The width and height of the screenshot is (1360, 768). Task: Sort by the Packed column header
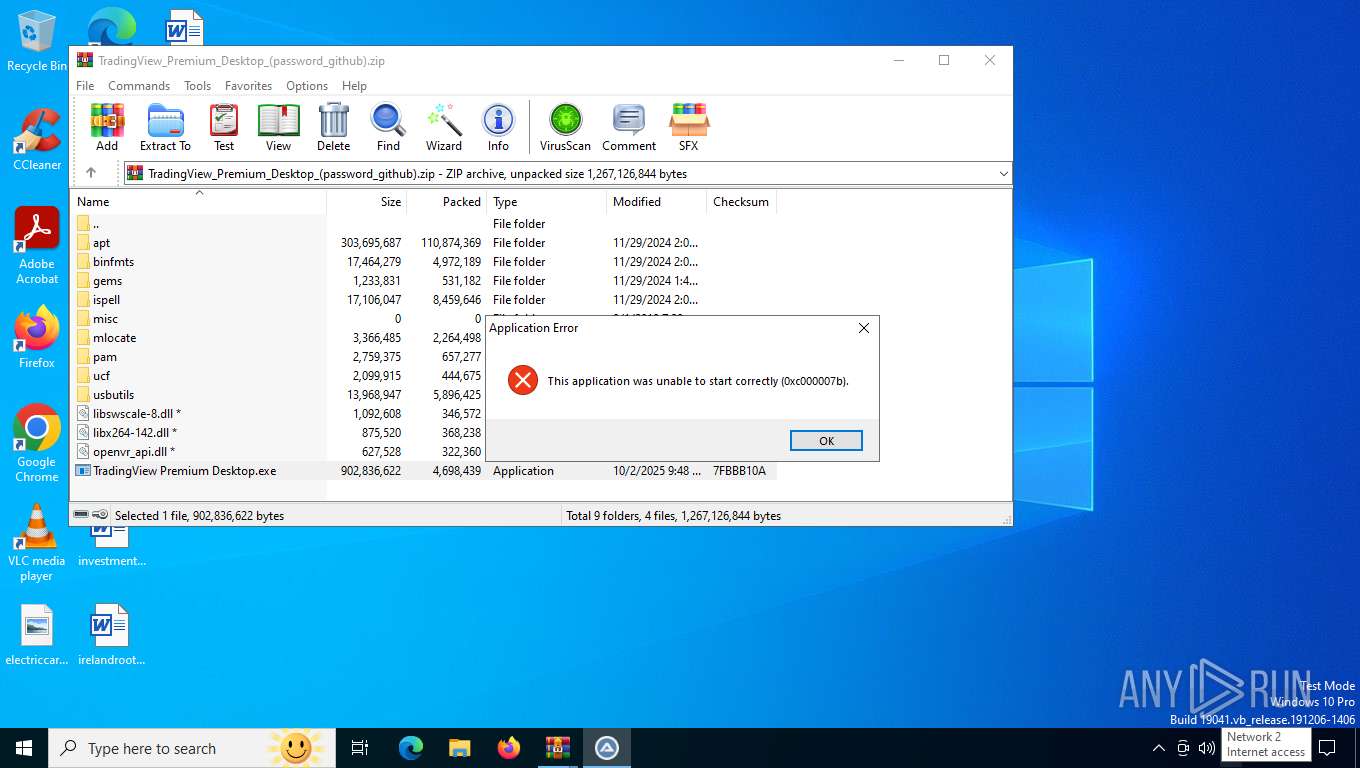point(447,202)
